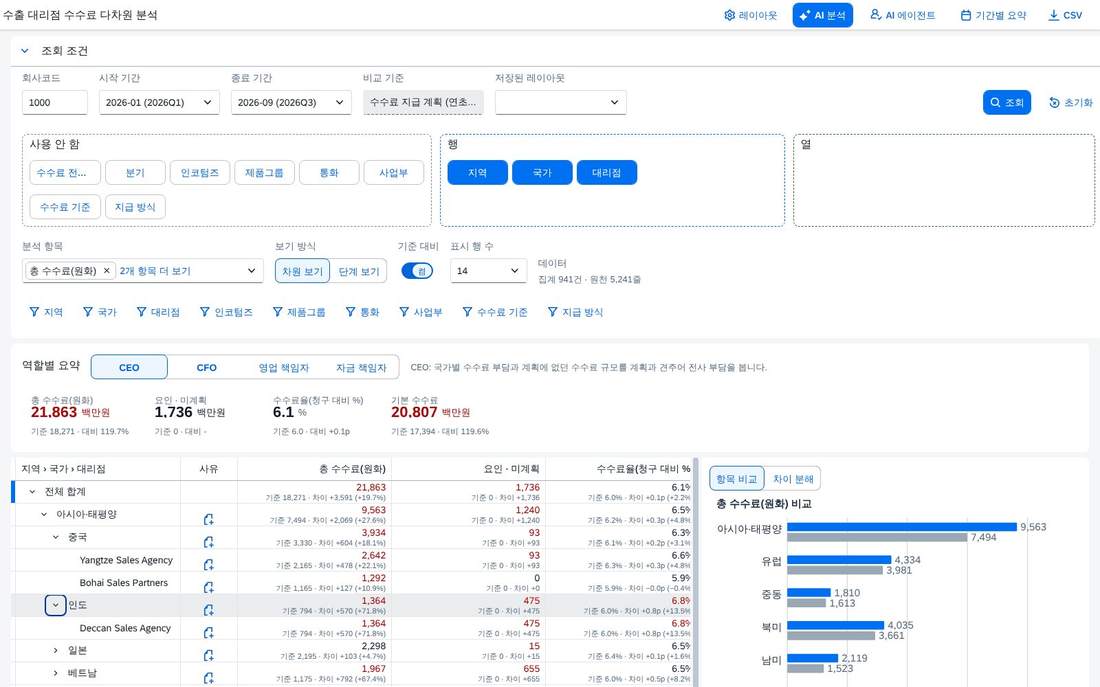Click the 사유 icon for Bohai Sales Partners
This screenshot has height=687, width=1100.
(208, 587)
